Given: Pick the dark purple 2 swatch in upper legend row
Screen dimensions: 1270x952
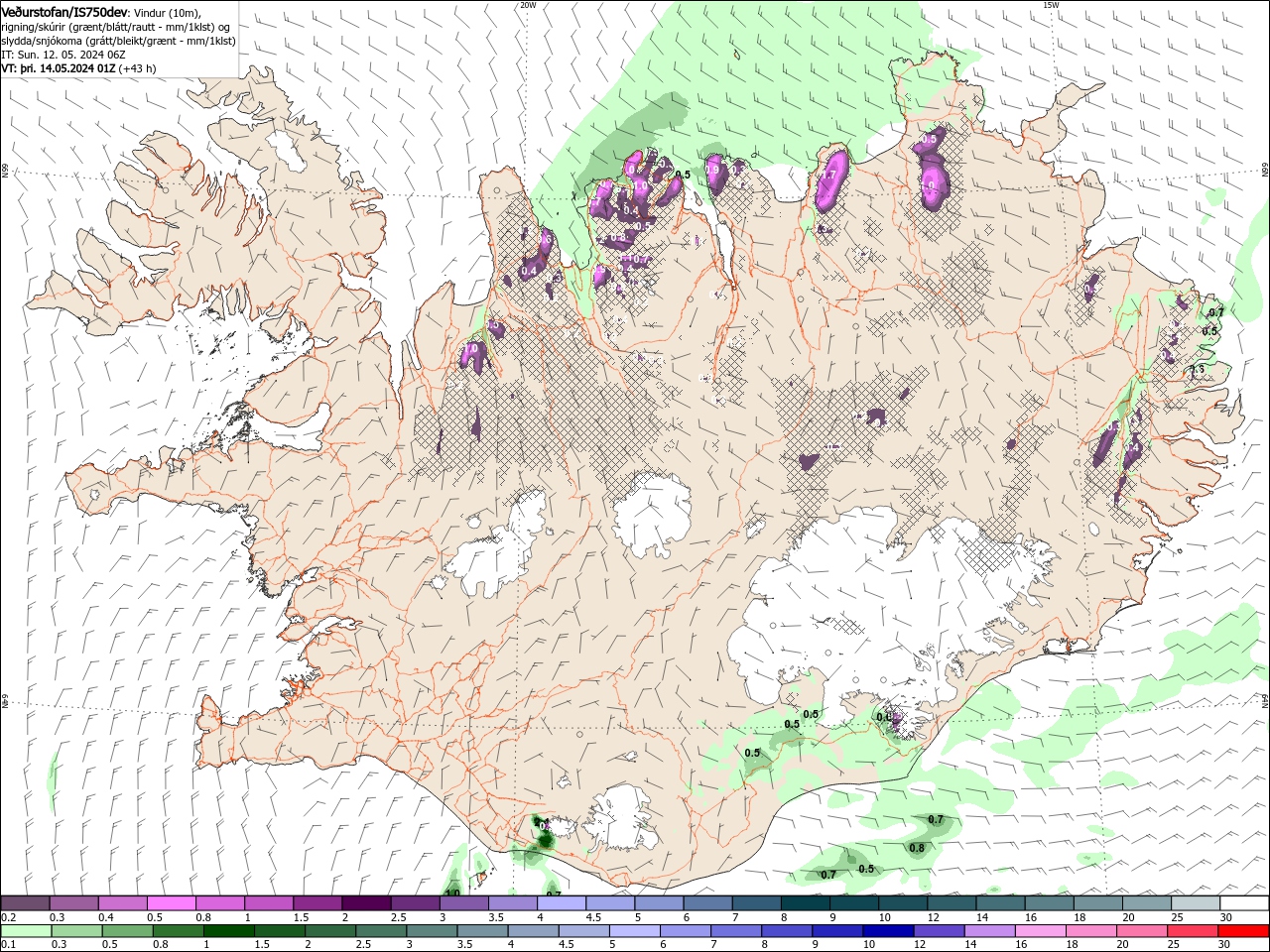Looking at the screenshot, I should 365,902.
